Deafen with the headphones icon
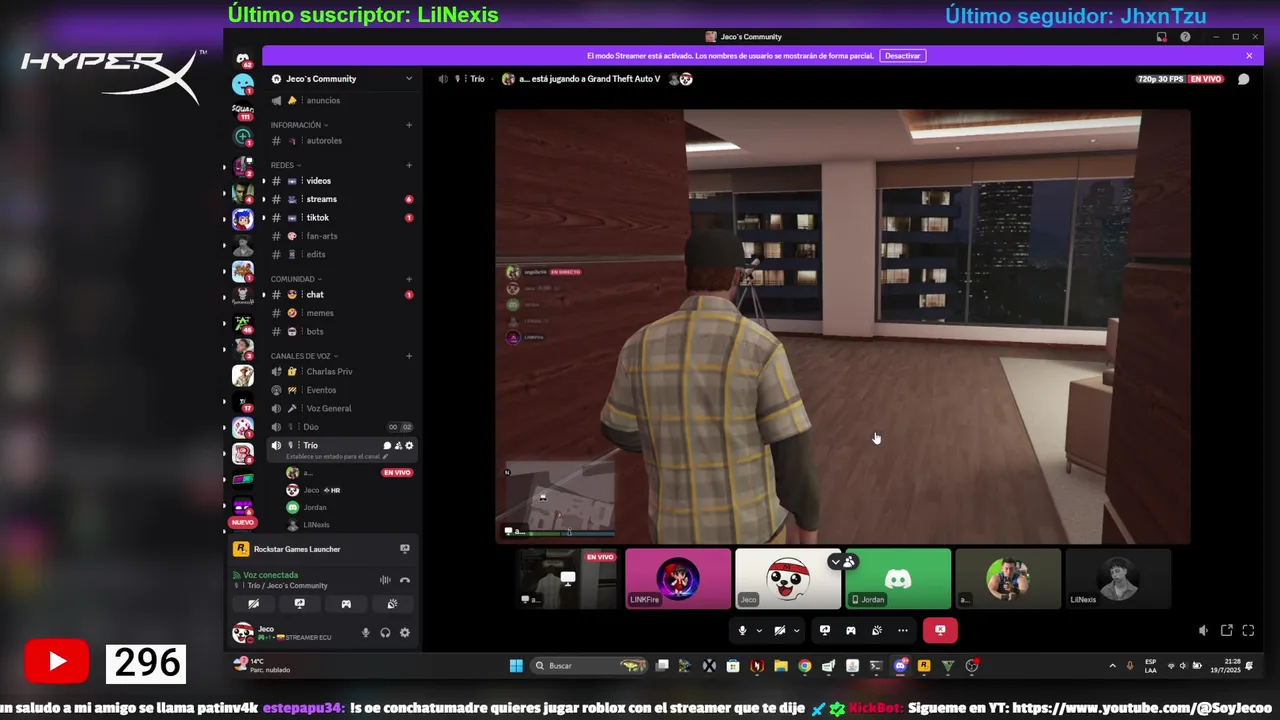The height and width of the screenshot is (720, 1280). click(385, 633)
